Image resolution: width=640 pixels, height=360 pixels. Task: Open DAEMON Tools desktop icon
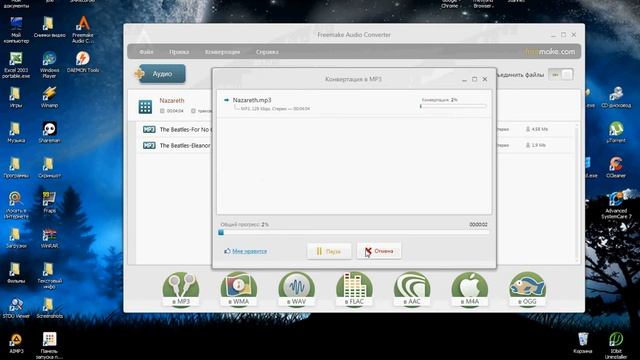pos(83,62)
